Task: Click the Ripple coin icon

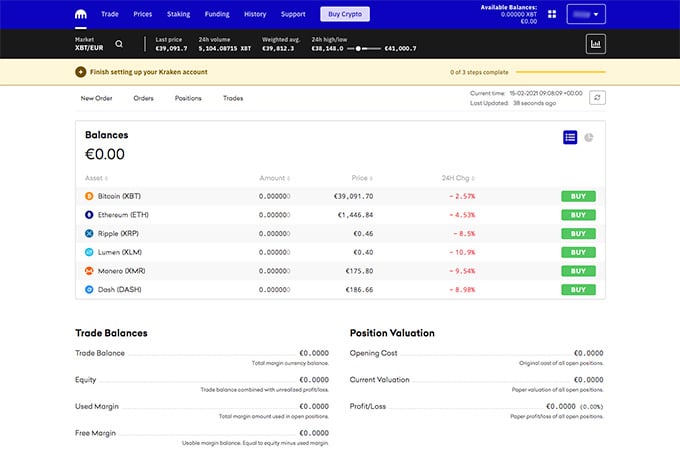Action: [89, 234]
